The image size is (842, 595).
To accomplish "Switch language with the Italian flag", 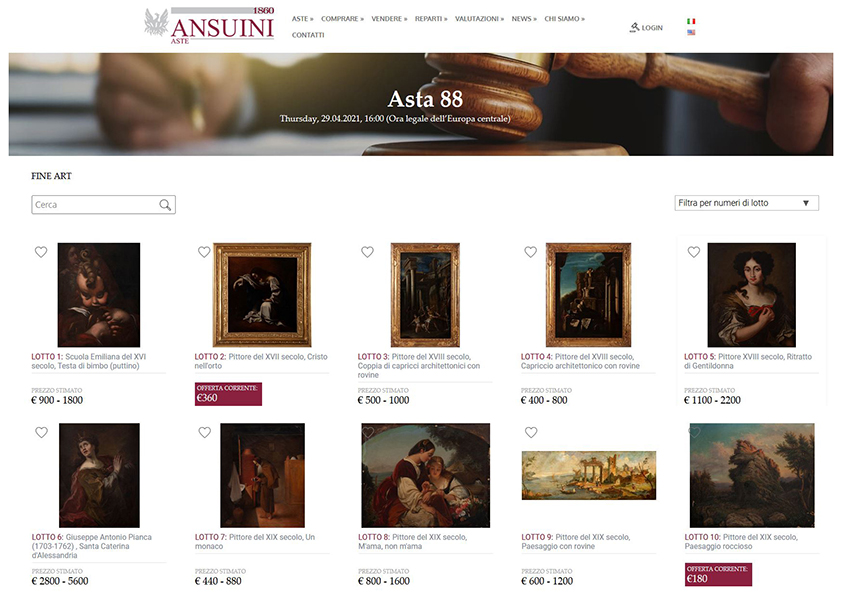I will [x=691, y=21].
